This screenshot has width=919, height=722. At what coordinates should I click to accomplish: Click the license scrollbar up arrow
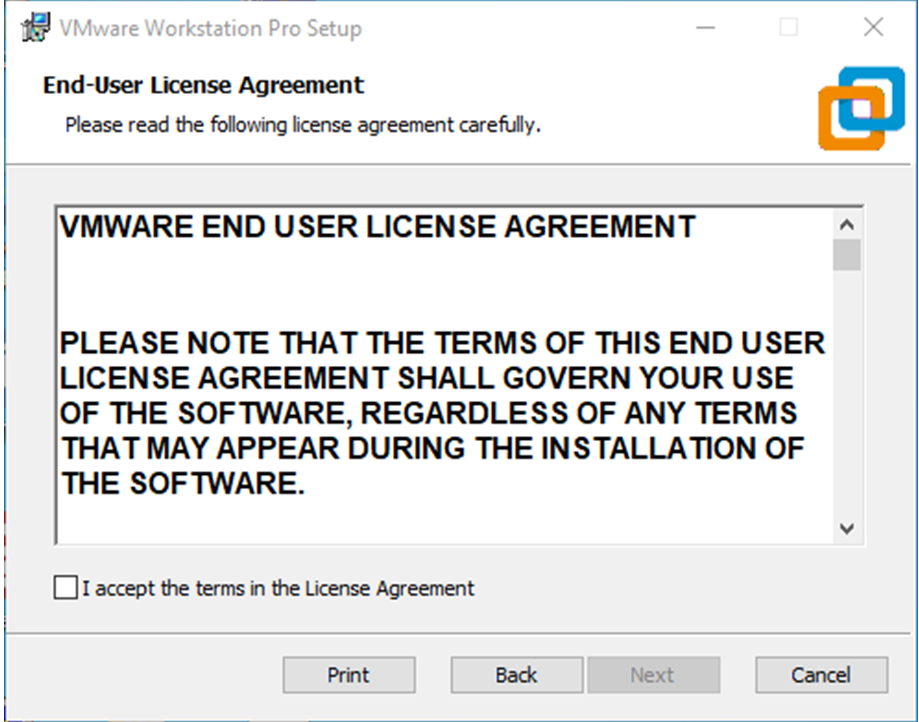tap(846, 224)
